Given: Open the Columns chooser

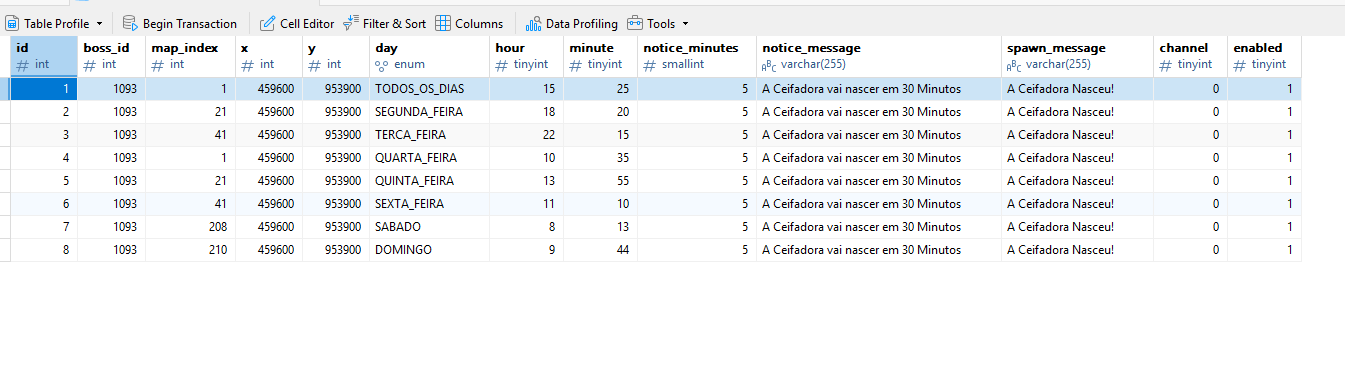Looking at the screenshot, I should 469,23.
